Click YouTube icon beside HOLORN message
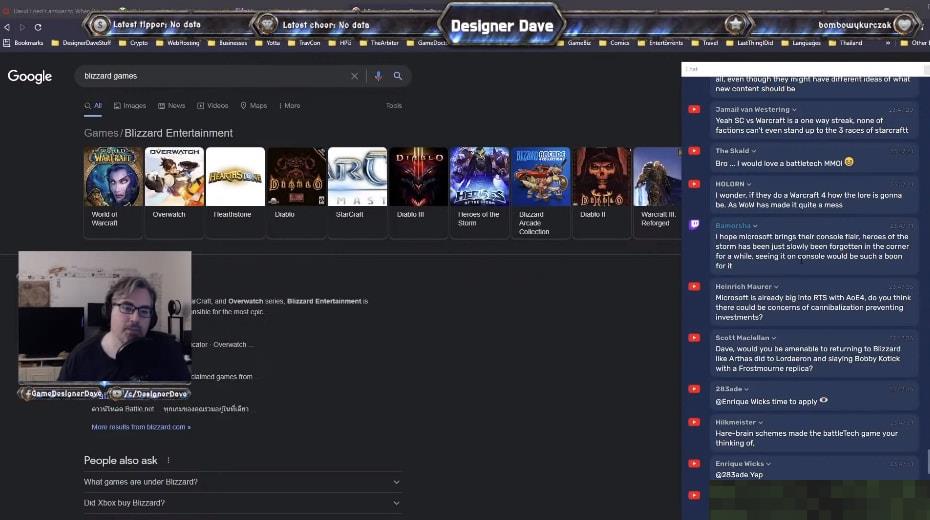 pos(694,184)
